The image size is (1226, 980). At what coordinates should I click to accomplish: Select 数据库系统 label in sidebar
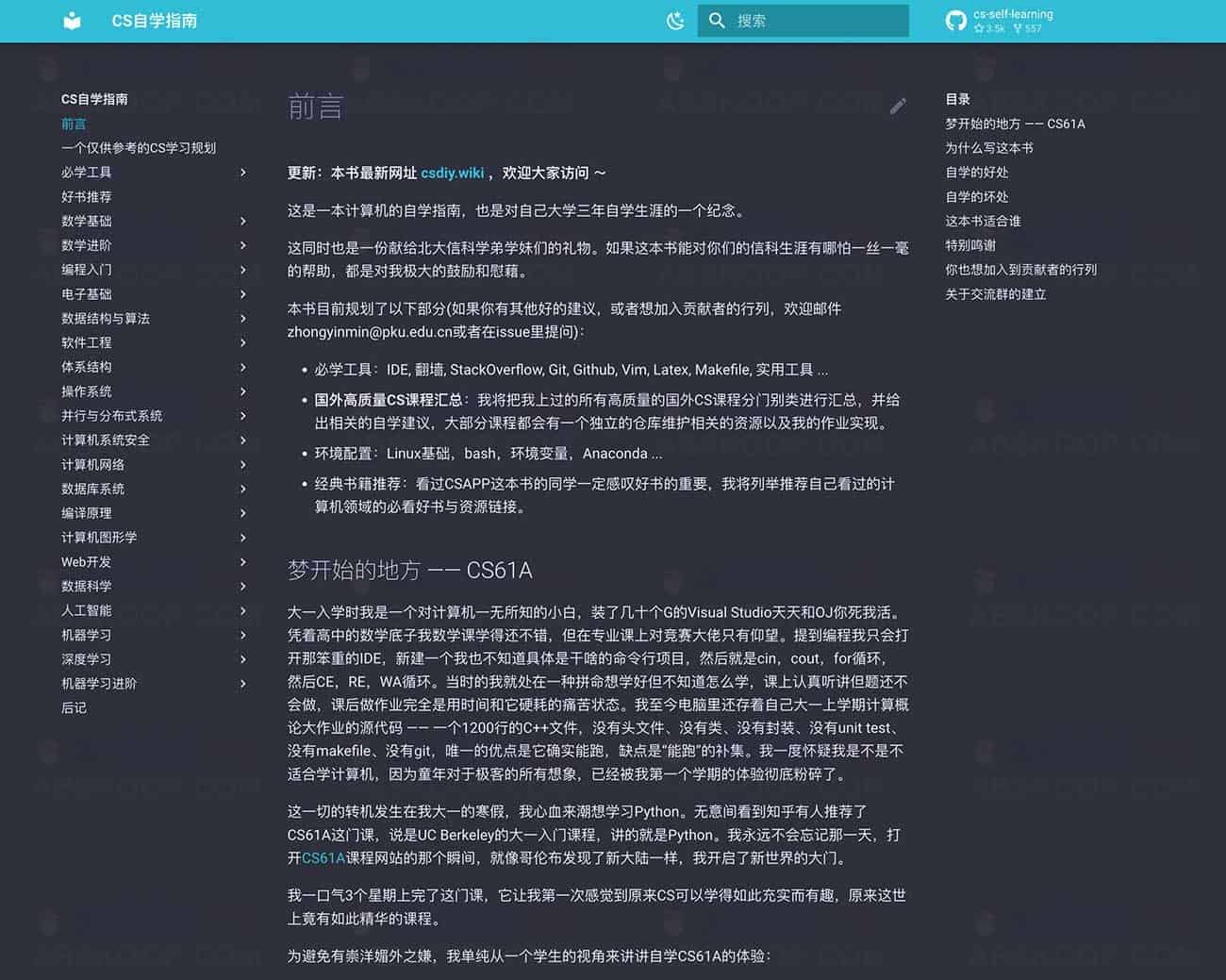[92, 489]
